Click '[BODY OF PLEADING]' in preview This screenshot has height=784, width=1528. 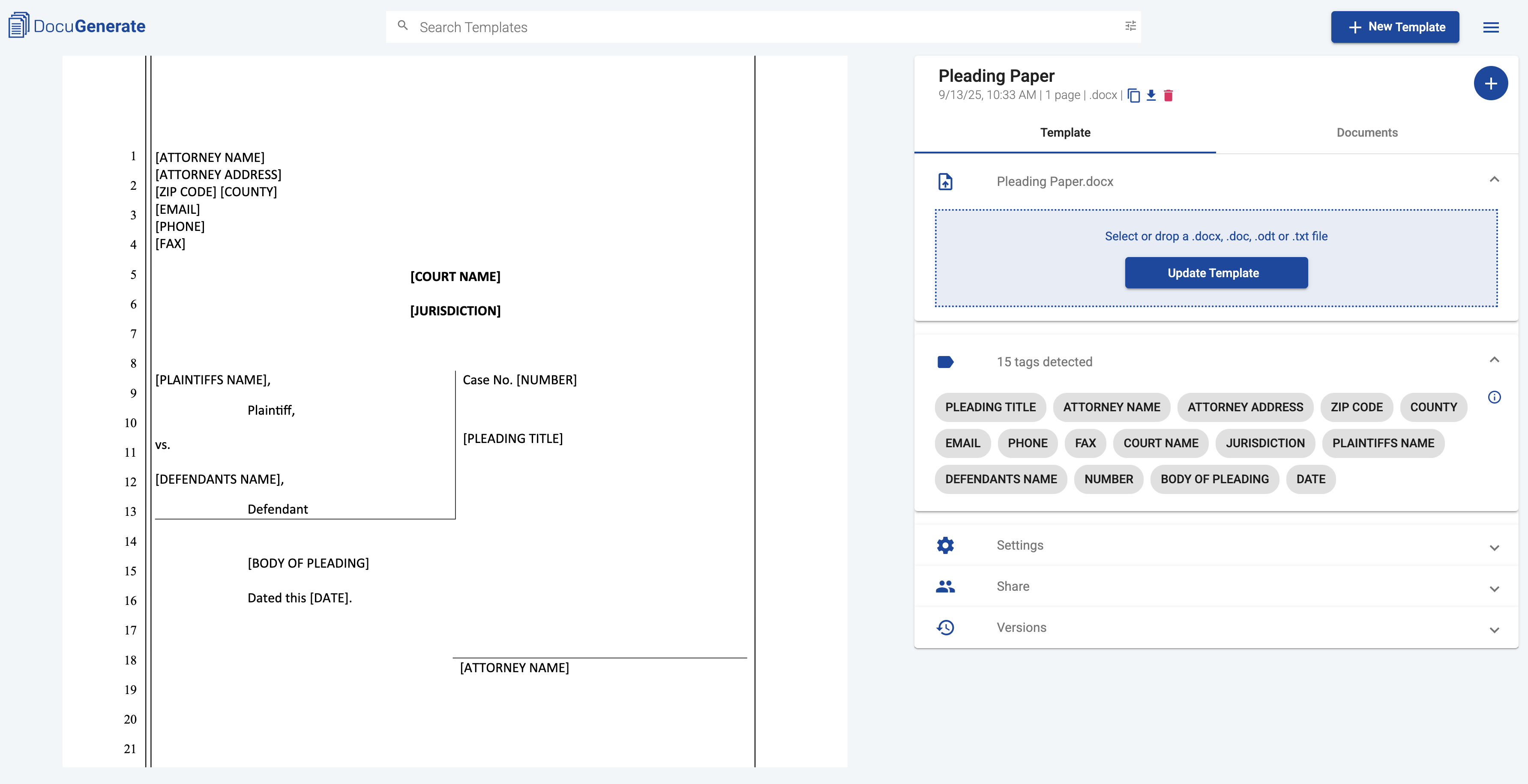[308, 563]
